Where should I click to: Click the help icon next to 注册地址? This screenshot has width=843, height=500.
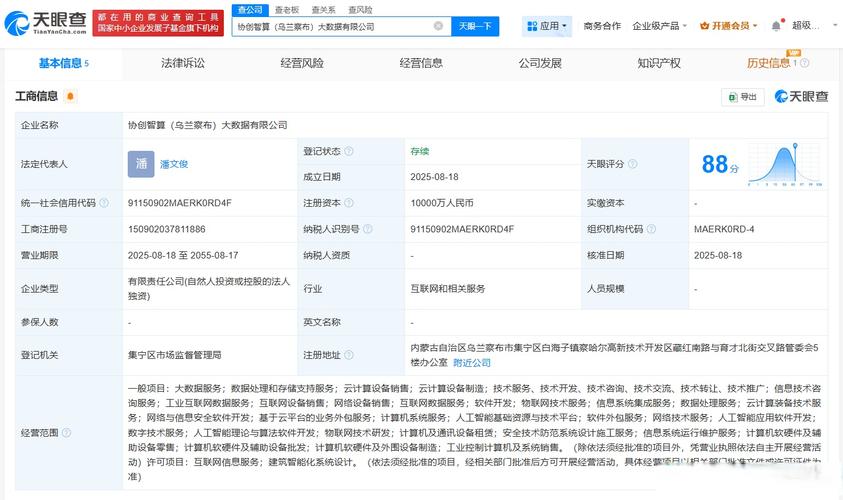(349, 355)
